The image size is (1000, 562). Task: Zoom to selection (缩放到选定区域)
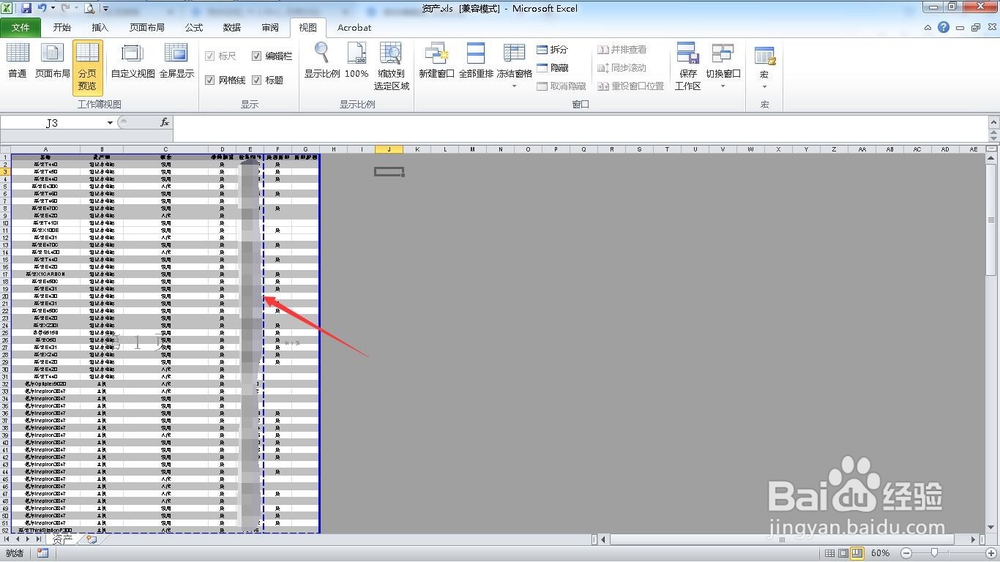point(391,66)
